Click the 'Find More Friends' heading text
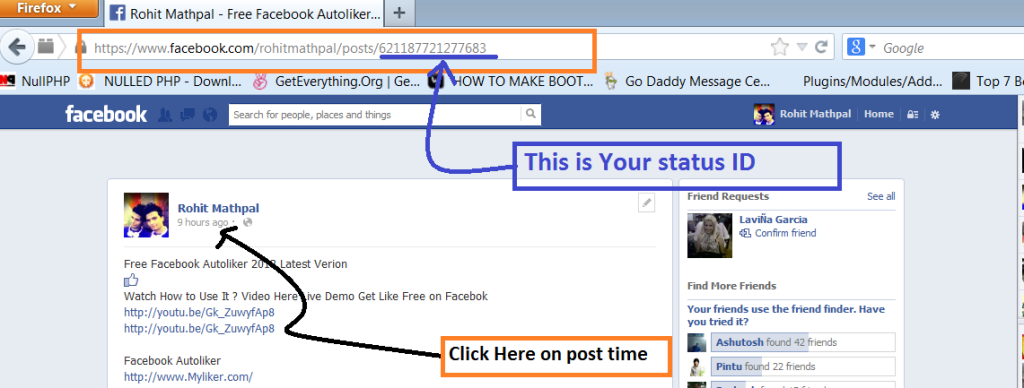 coord(732,286)
